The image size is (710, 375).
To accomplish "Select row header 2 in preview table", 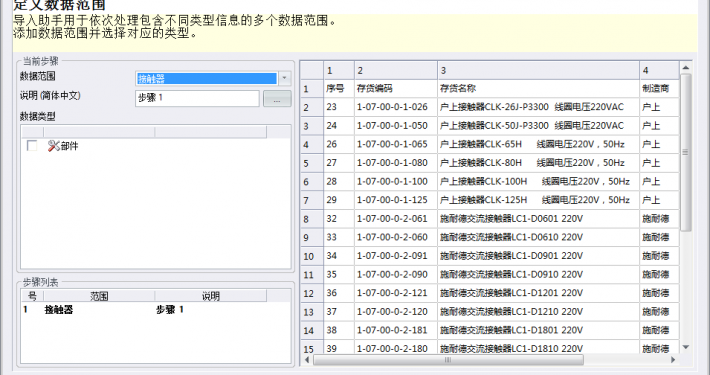I will [312, 107].
